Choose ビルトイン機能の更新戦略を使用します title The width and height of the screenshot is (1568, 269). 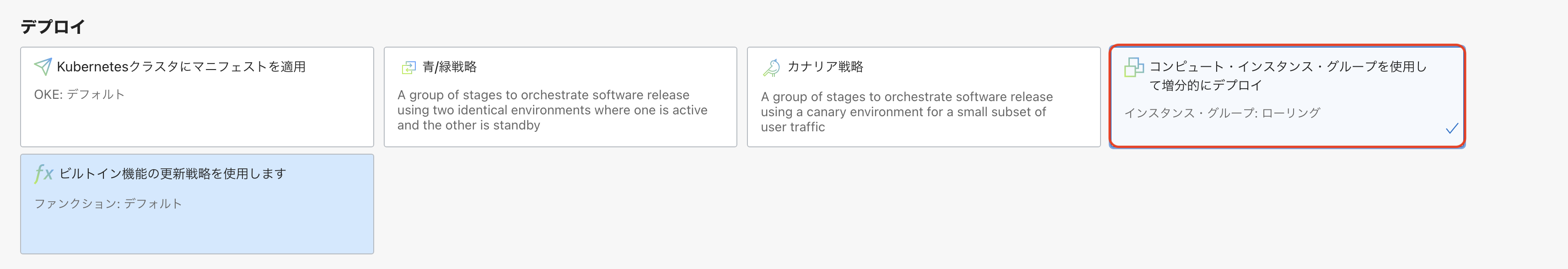pyautogui.click(x=172, y=173)
